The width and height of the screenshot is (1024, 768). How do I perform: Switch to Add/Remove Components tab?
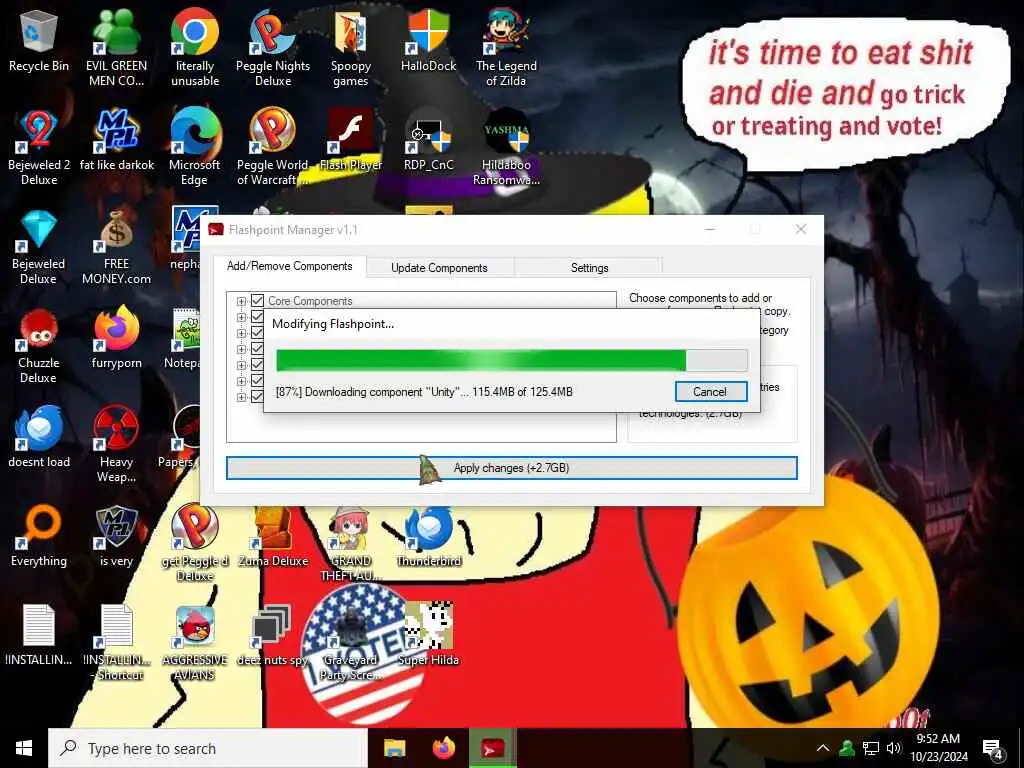(289, 266)
